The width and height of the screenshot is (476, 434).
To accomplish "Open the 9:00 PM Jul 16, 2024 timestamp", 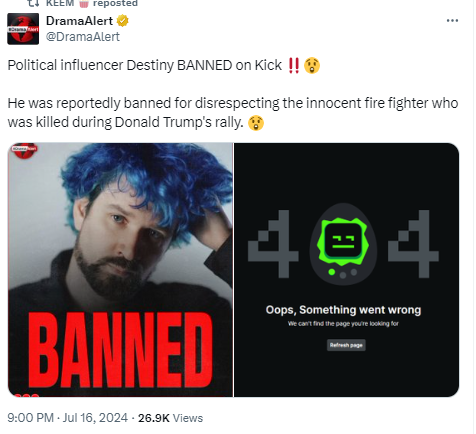I will 67,418.
